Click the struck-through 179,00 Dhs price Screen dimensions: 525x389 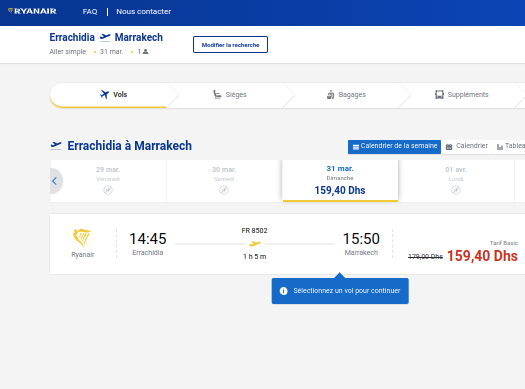click(x=425, y=257)
